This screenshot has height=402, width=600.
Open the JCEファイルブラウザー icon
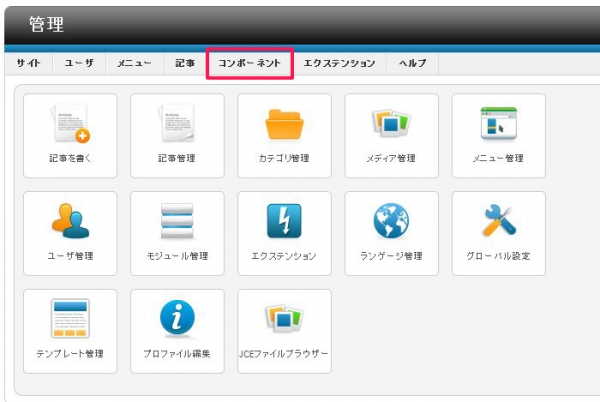point(284,318)
